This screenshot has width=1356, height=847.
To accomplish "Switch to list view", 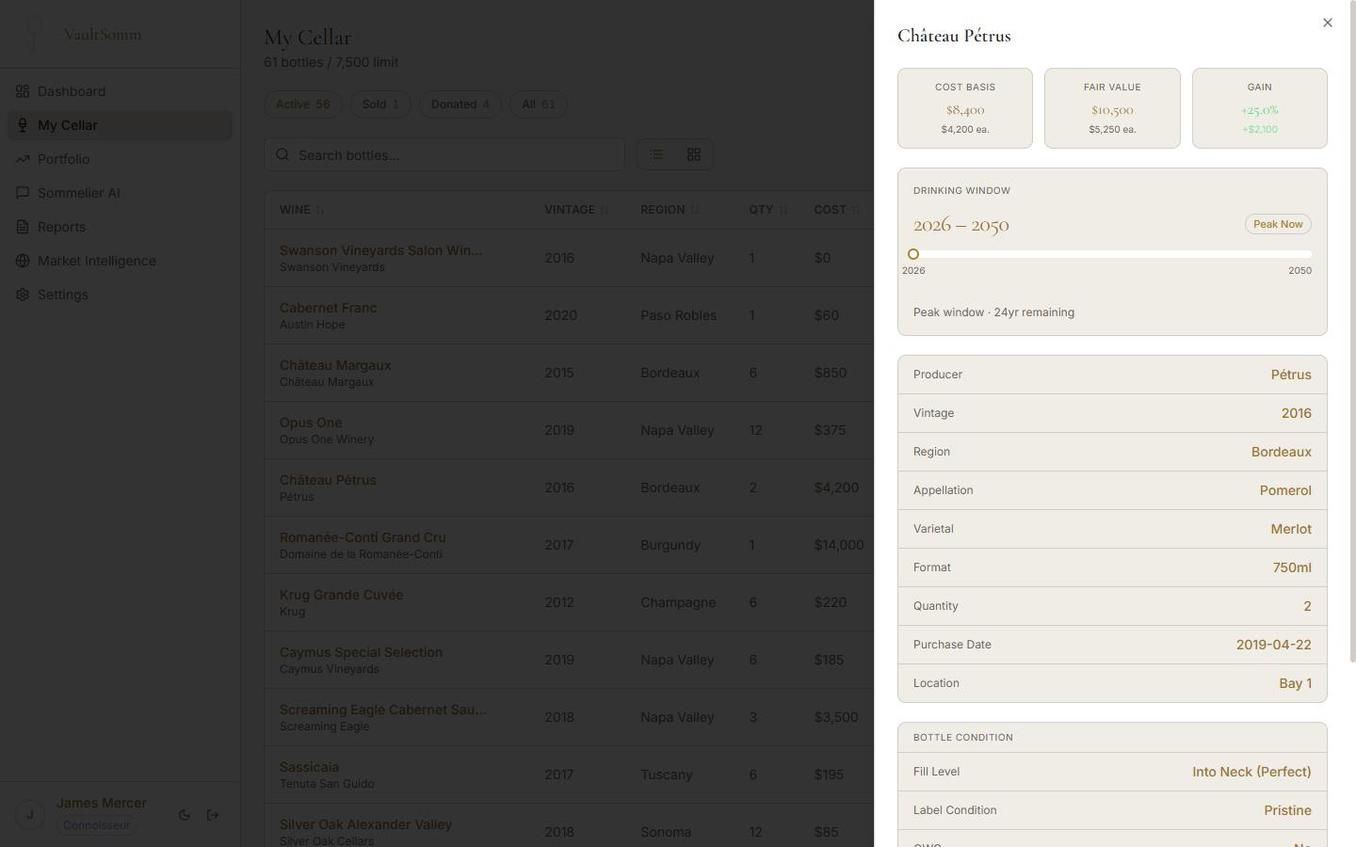I will [657, 154].
